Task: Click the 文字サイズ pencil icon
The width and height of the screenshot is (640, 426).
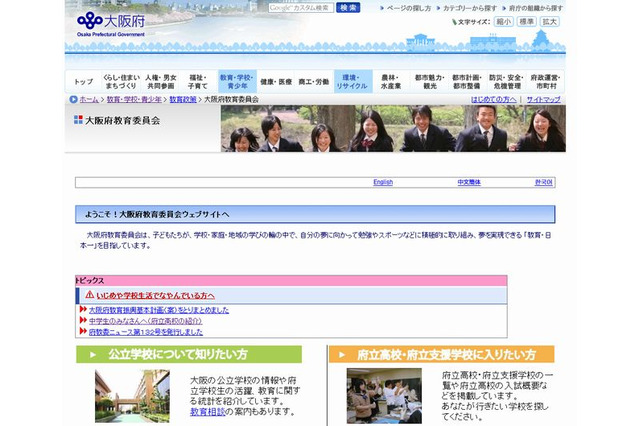Action: tap(454, 22)
